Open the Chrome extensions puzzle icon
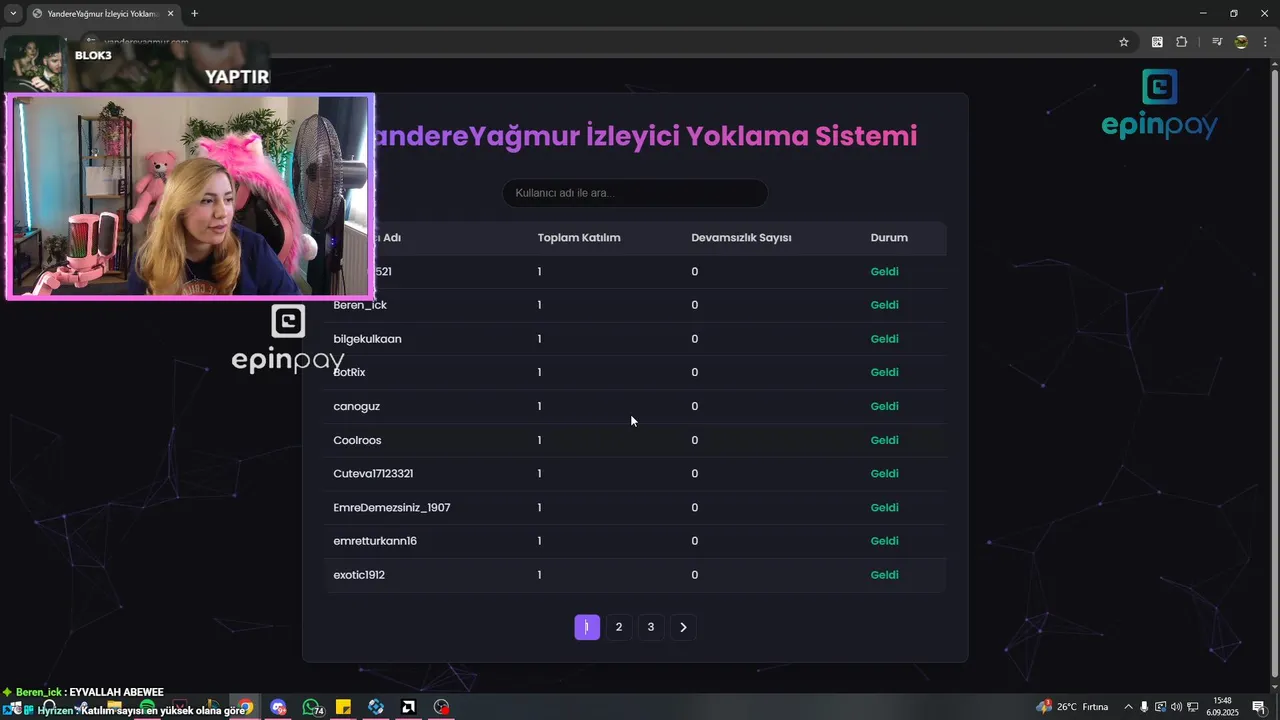 [1182, 42]
